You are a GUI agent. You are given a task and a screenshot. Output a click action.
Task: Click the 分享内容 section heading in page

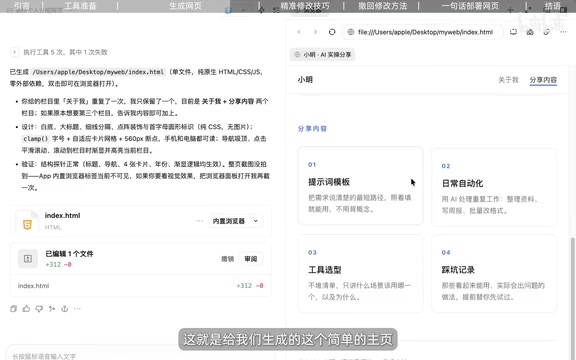[x=312, y=129]
